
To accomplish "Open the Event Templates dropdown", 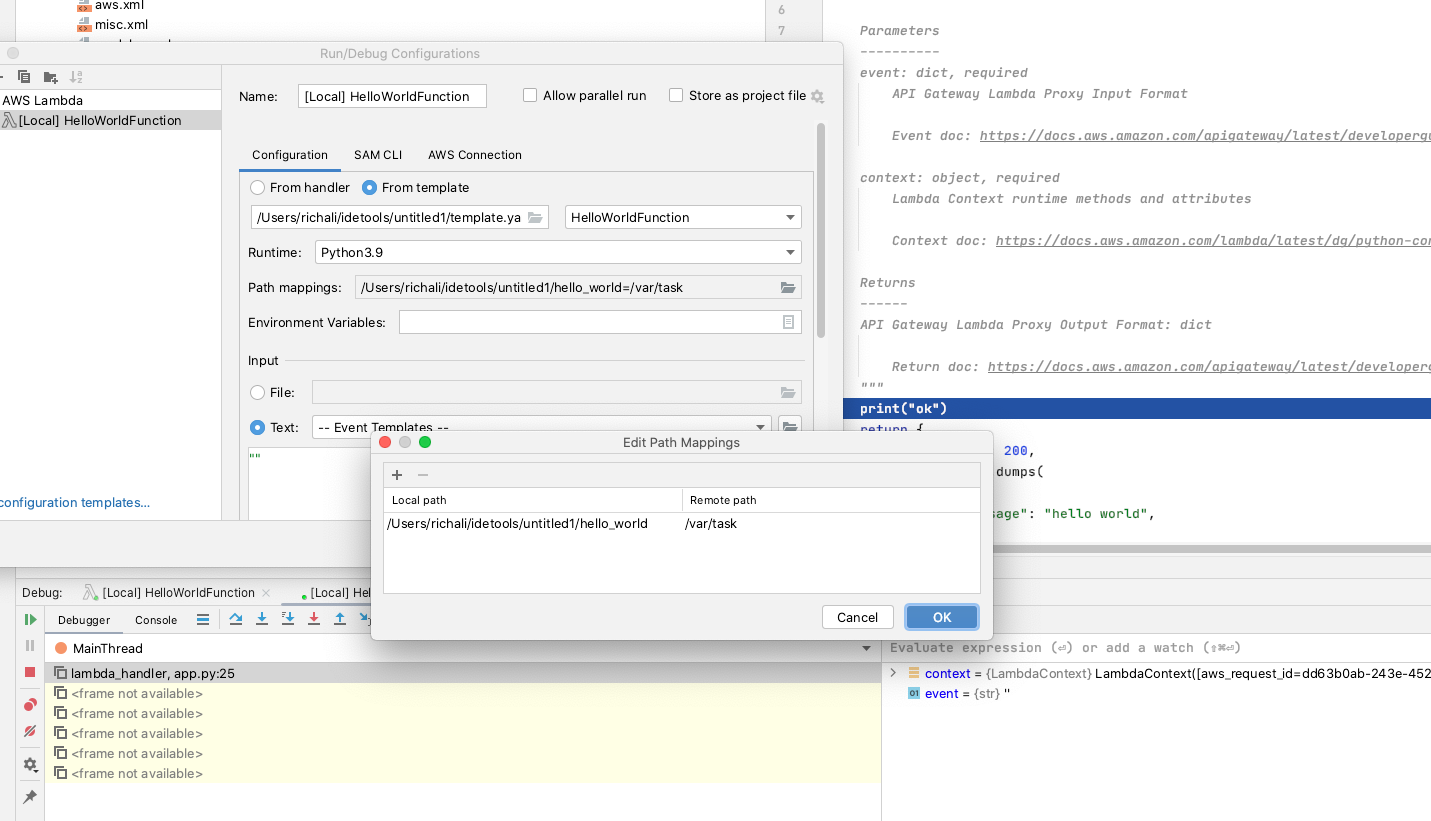I will [758, 425].
